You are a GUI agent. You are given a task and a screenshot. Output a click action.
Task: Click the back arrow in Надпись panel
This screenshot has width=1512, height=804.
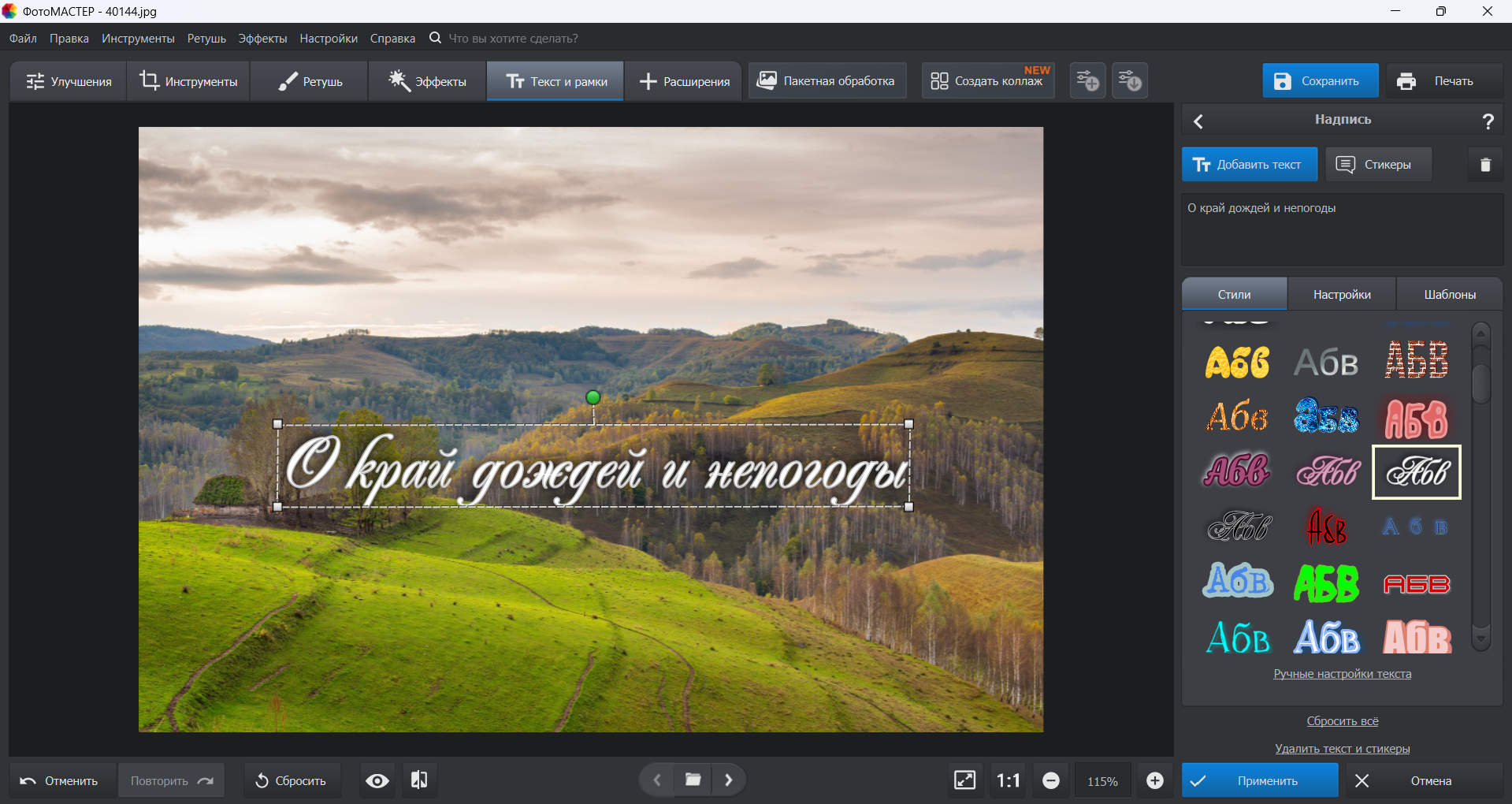tap(1198, 121)
